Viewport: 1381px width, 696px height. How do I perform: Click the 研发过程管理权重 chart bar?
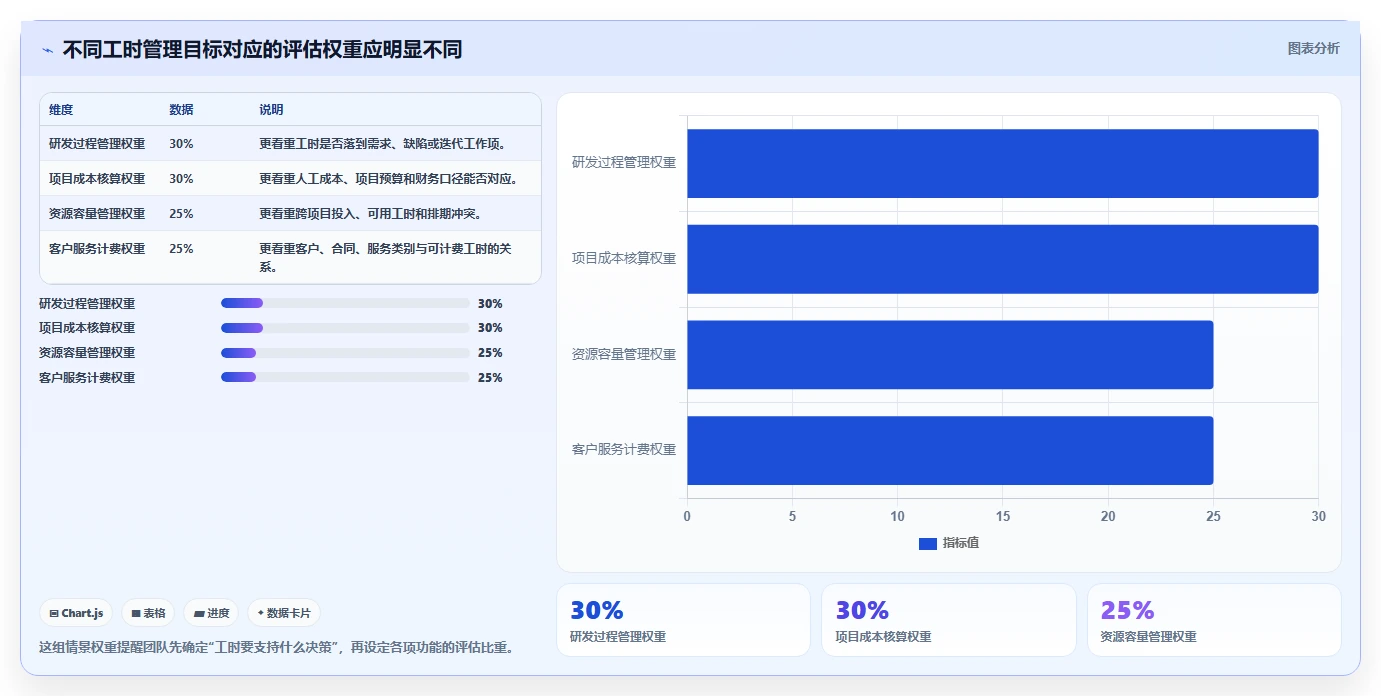coord(1002,163)
